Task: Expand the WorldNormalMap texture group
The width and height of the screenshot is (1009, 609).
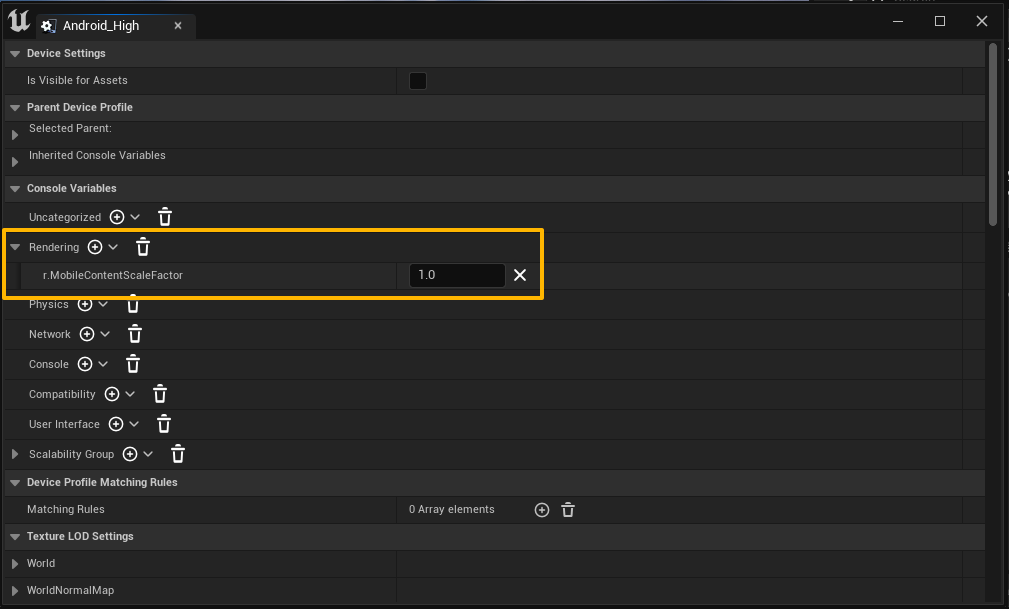Action: [x=15, y=591]
